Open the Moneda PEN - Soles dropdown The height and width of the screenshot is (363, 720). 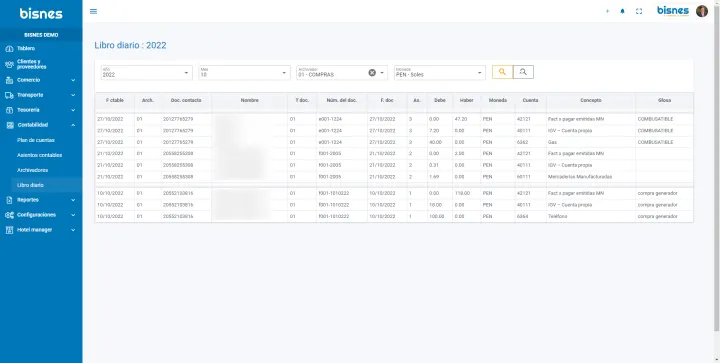point(440,73)
